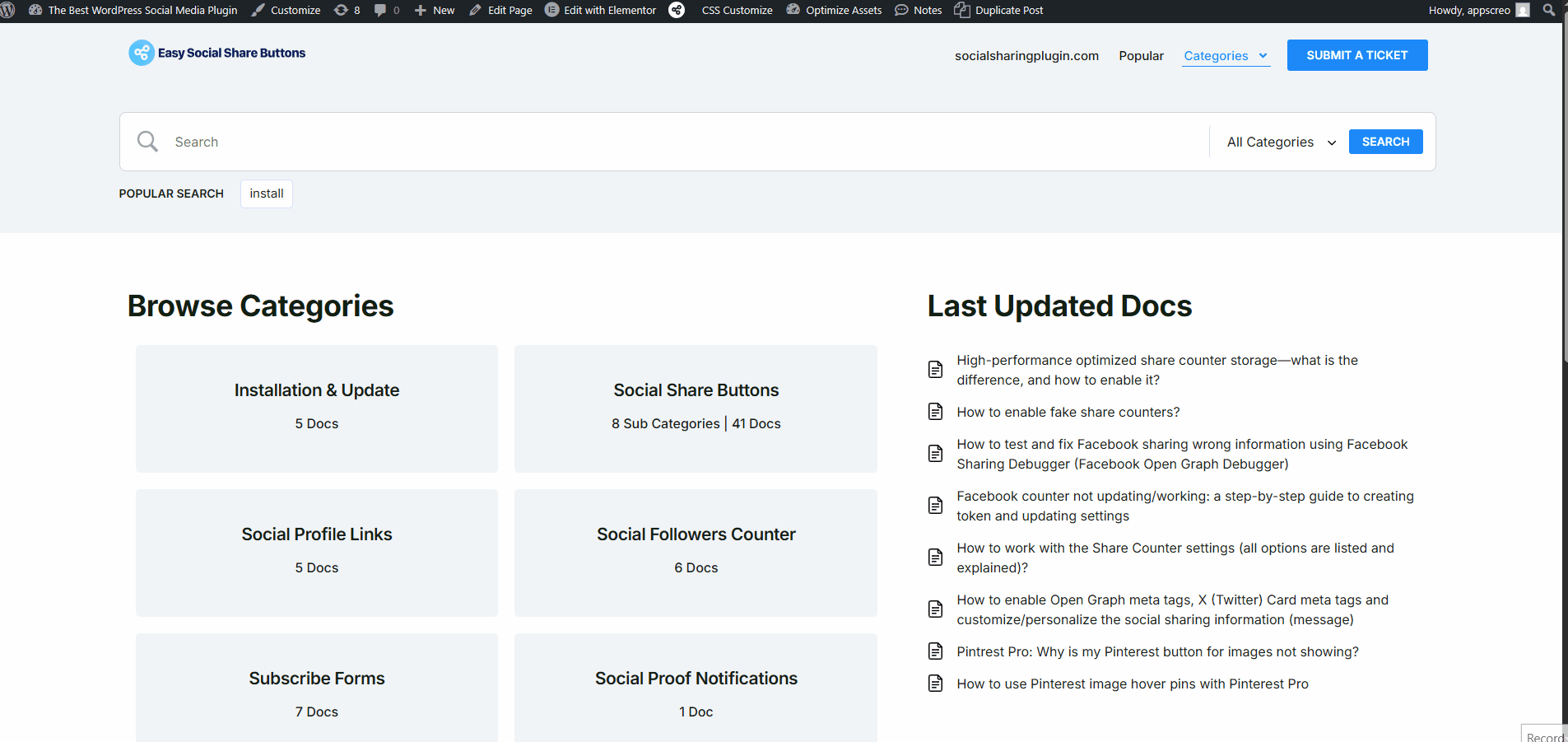Click the user avatar beside Howdy, appscreo
The height and width of the screenshot is (742, 1568).
click(x=1523, y=10)
